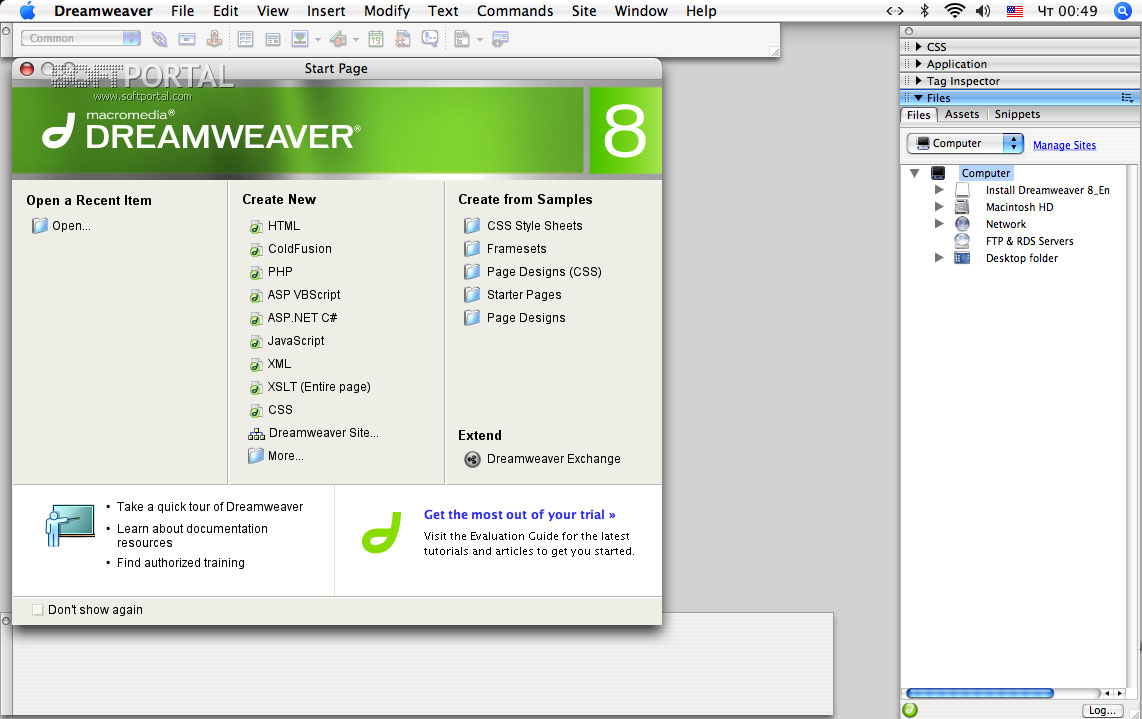Click the Templates icon in the Insert bar

tap(462, 39)
